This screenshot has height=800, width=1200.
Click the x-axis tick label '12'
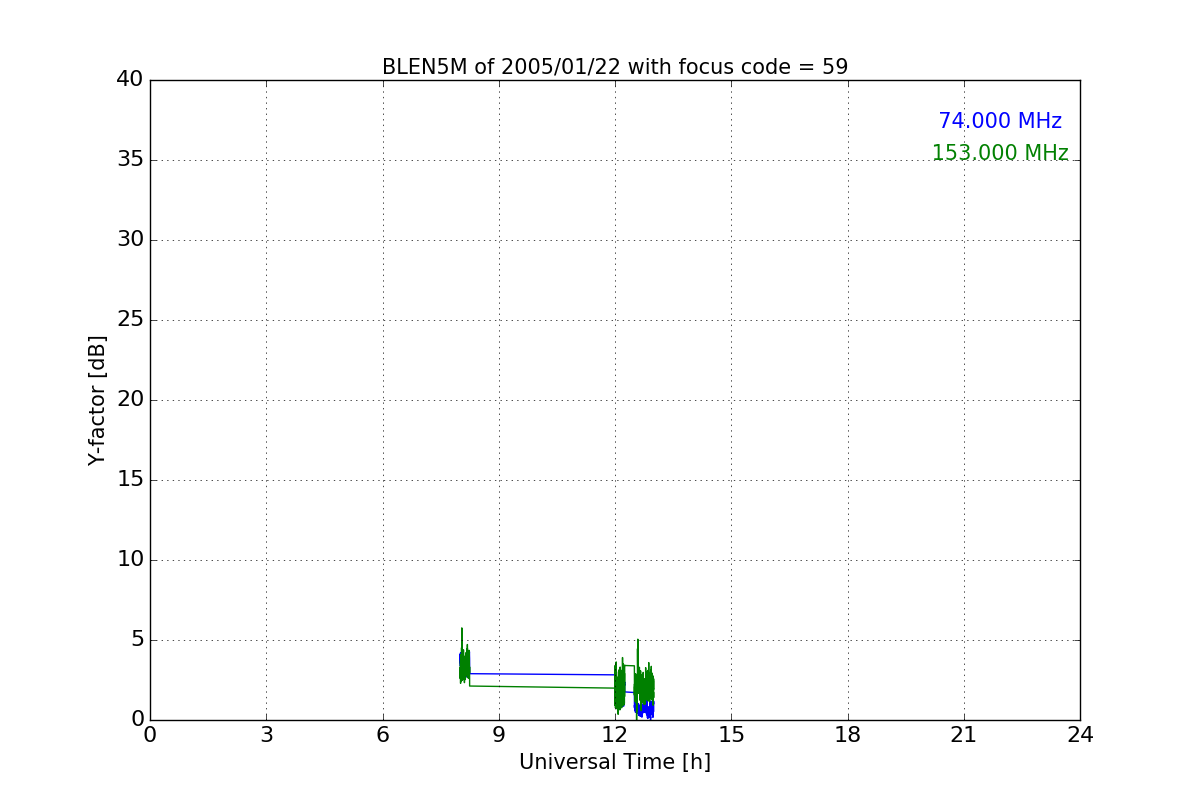615,735
